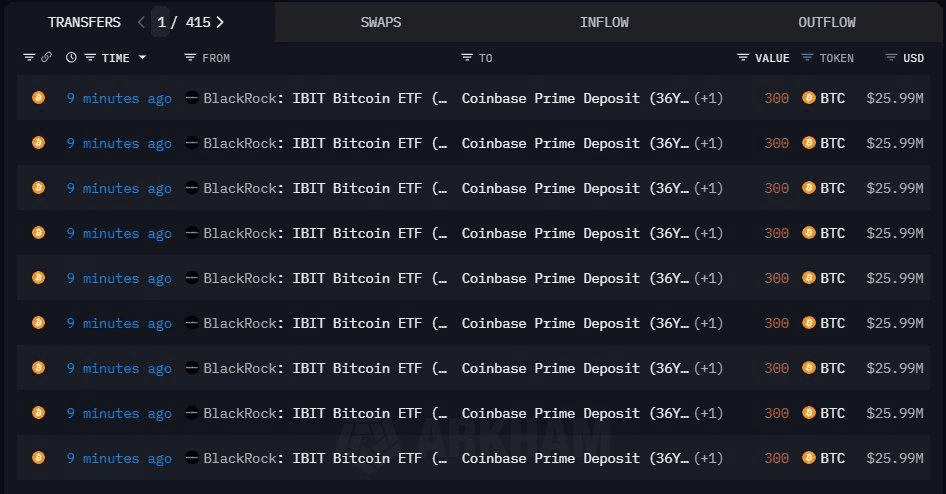Click the (+1) badge in third row

[708, 188]
